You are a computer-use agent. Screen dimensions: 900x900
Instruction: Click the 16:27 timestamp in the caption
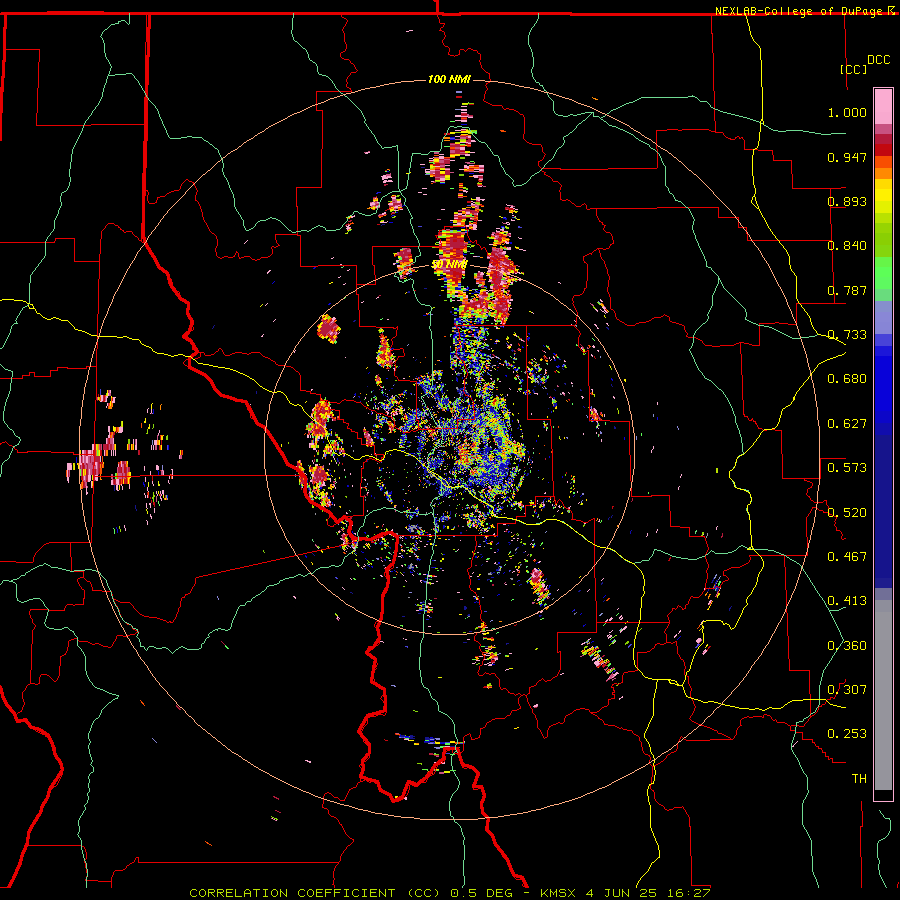[689, 893]
